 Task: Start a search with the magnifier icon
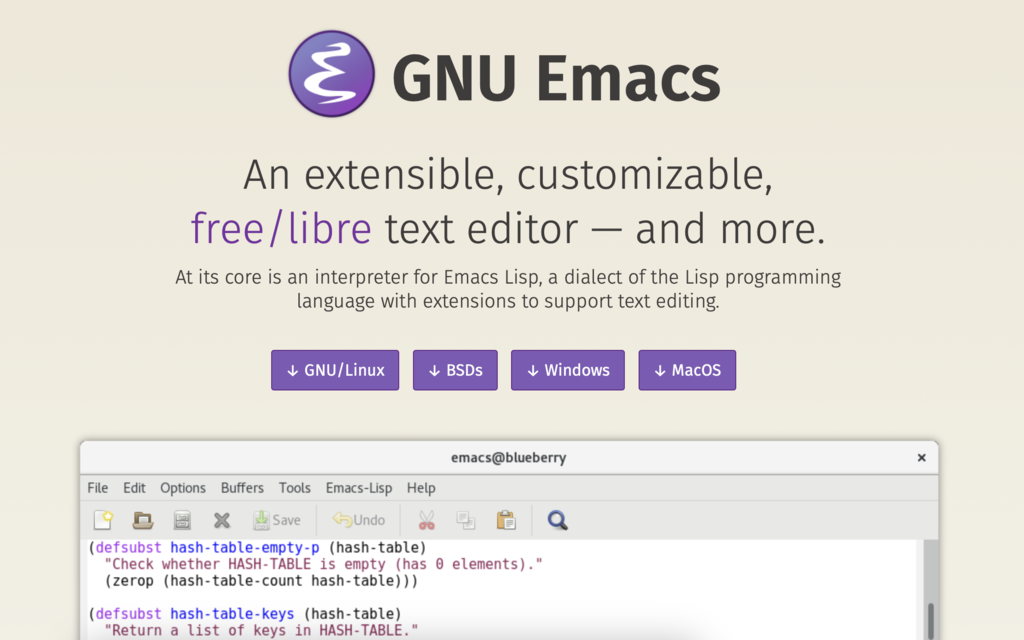point(557,520)
